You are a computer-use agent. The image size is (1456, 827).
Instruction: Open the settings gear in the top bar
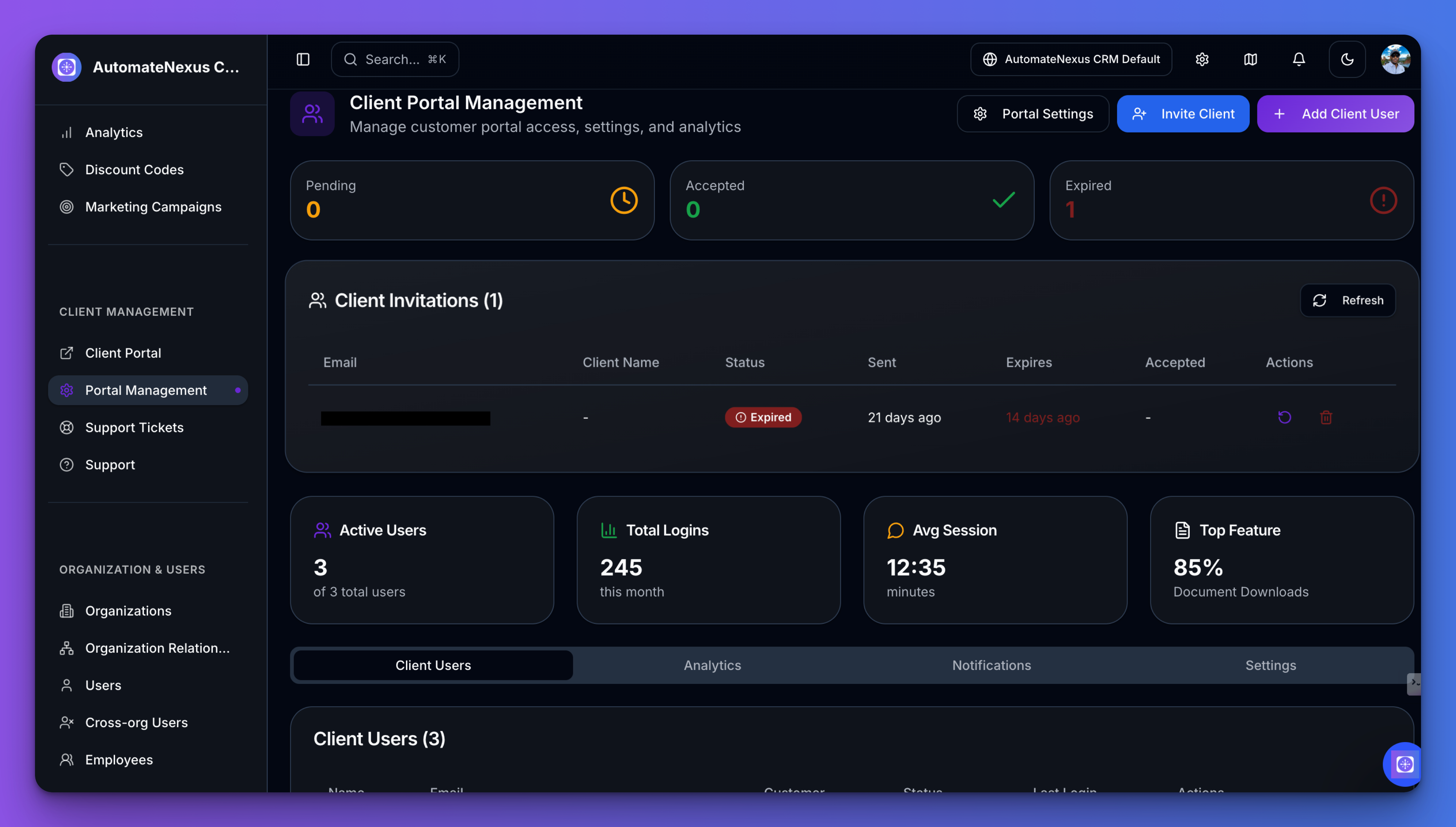[1202, 59]
